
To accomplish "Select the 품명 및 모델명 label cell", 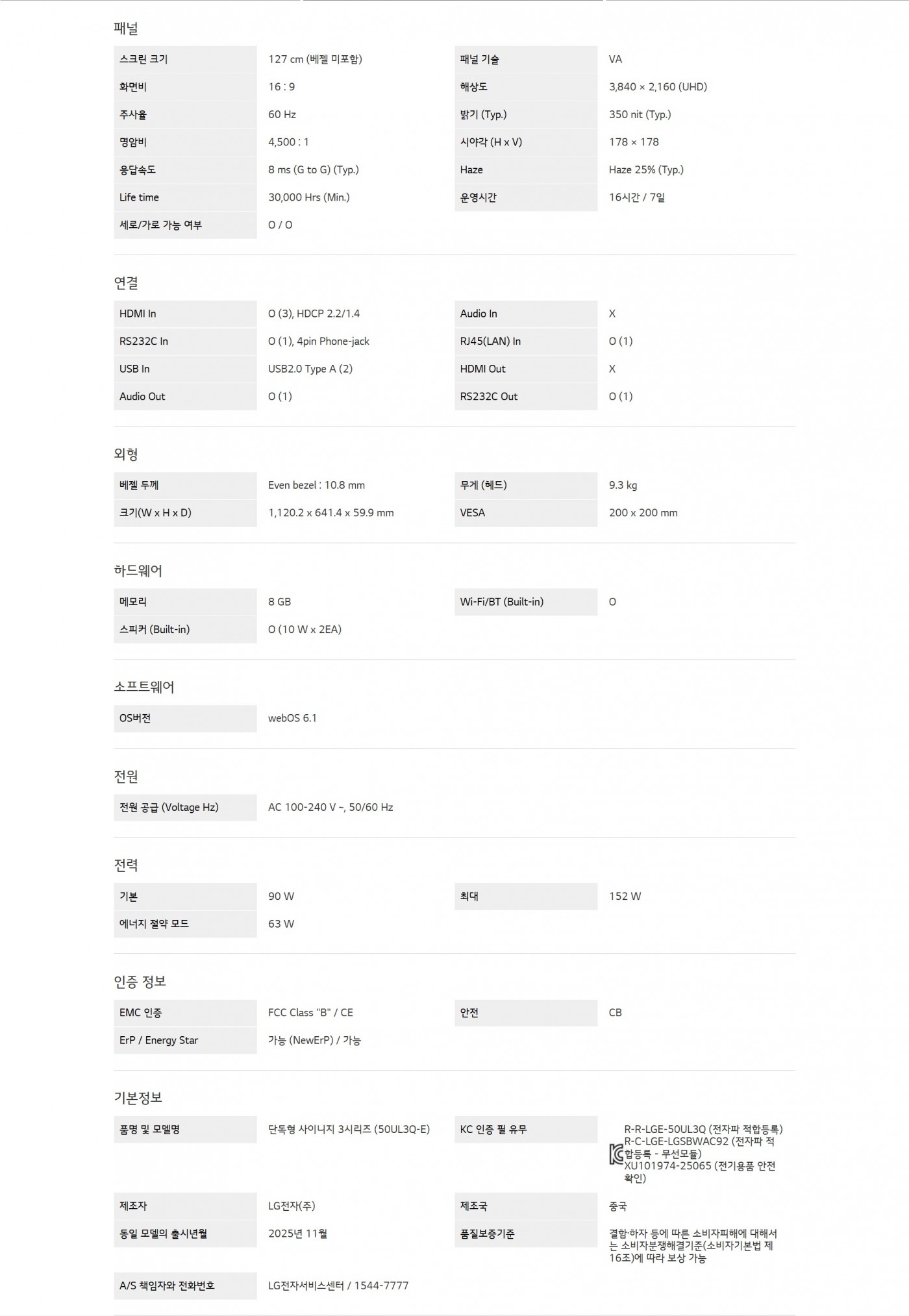I will click(185, 1130).
